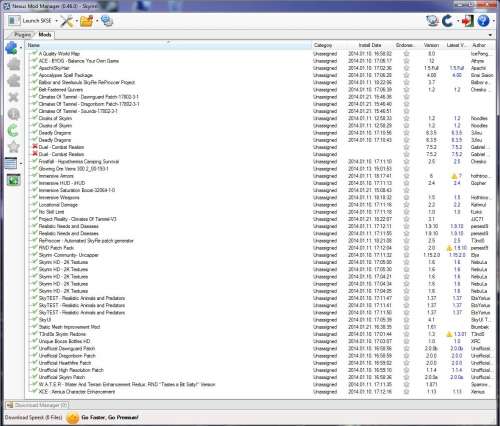Viewport: 500px width, 426px height.
Task: Sort by the Latest Version column header
Action: [x=456, y=45]
